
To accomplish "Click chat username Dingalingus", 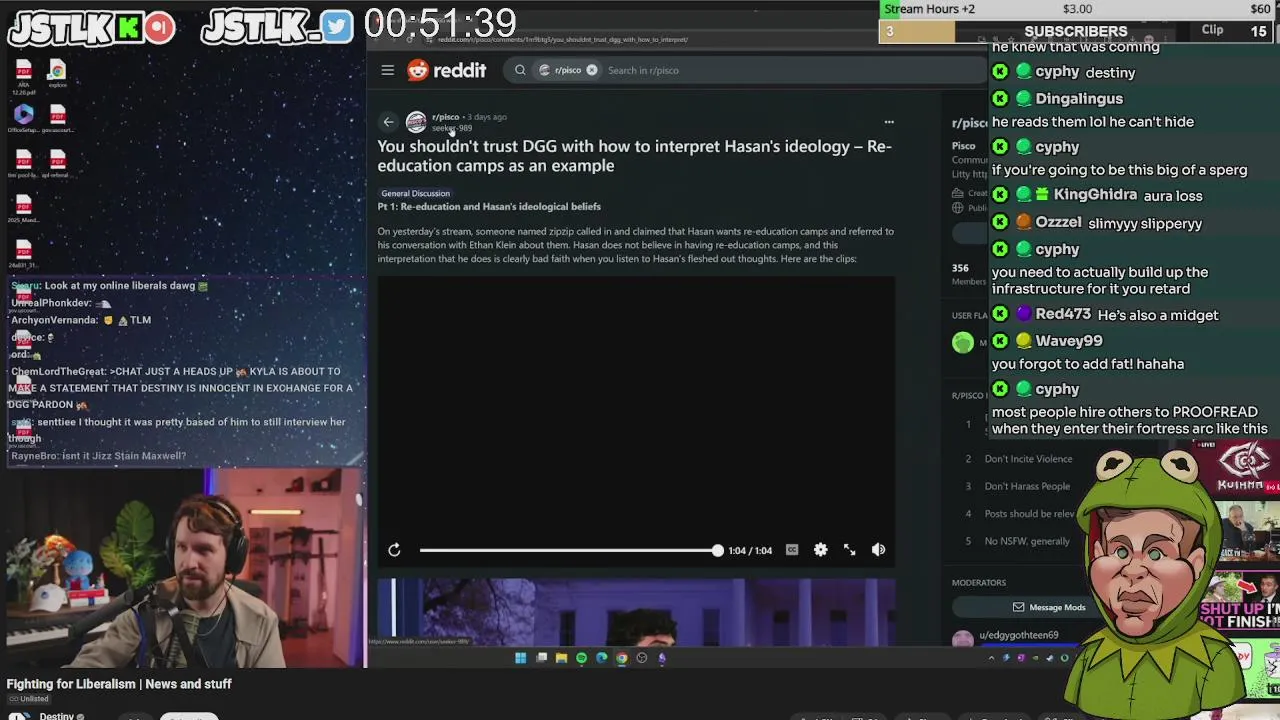I will [1079, 98].
